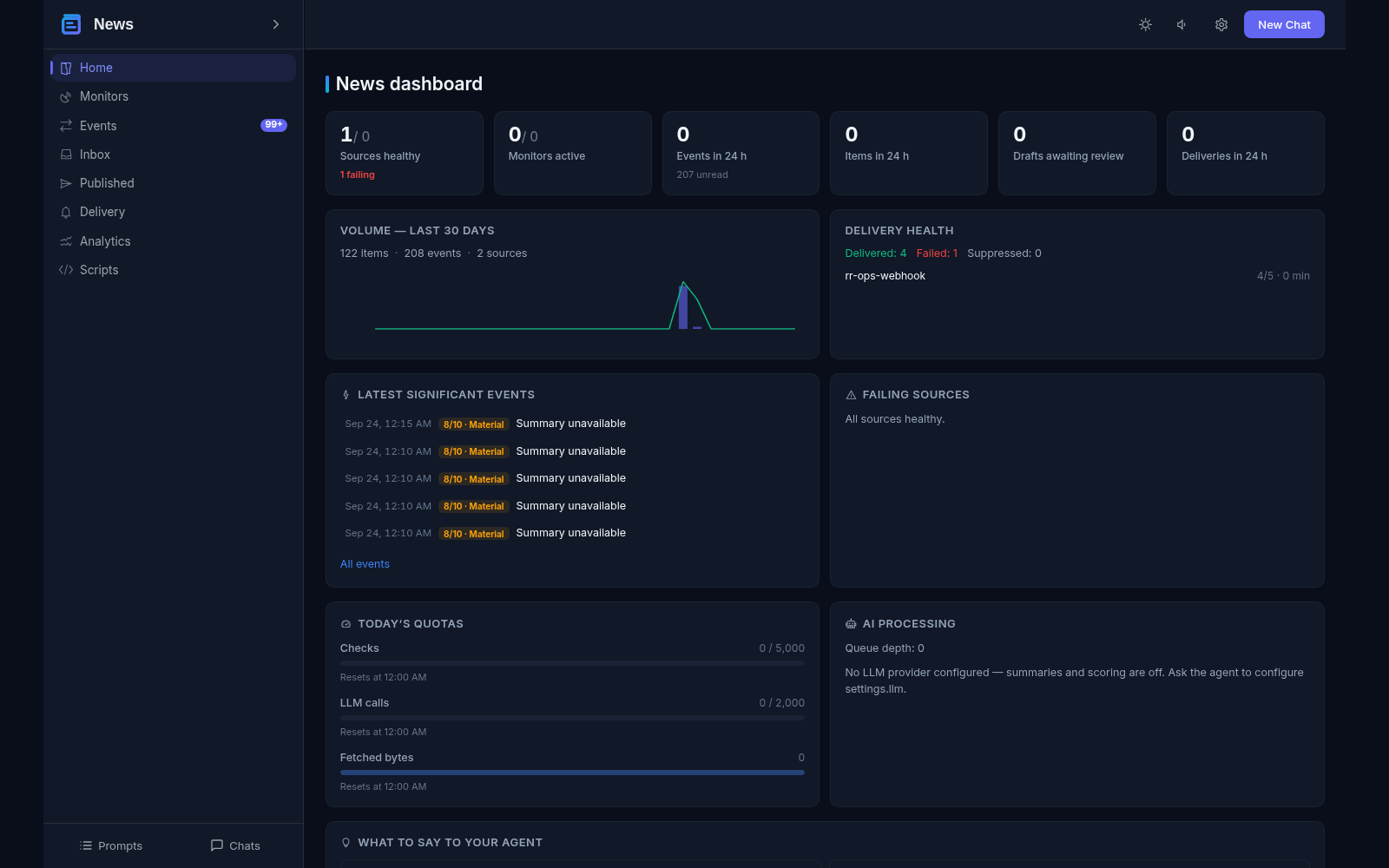Open Prompts at sidebar bottom
The width and height of the screenshot is (1389, 868).
[x=111, y=845]
